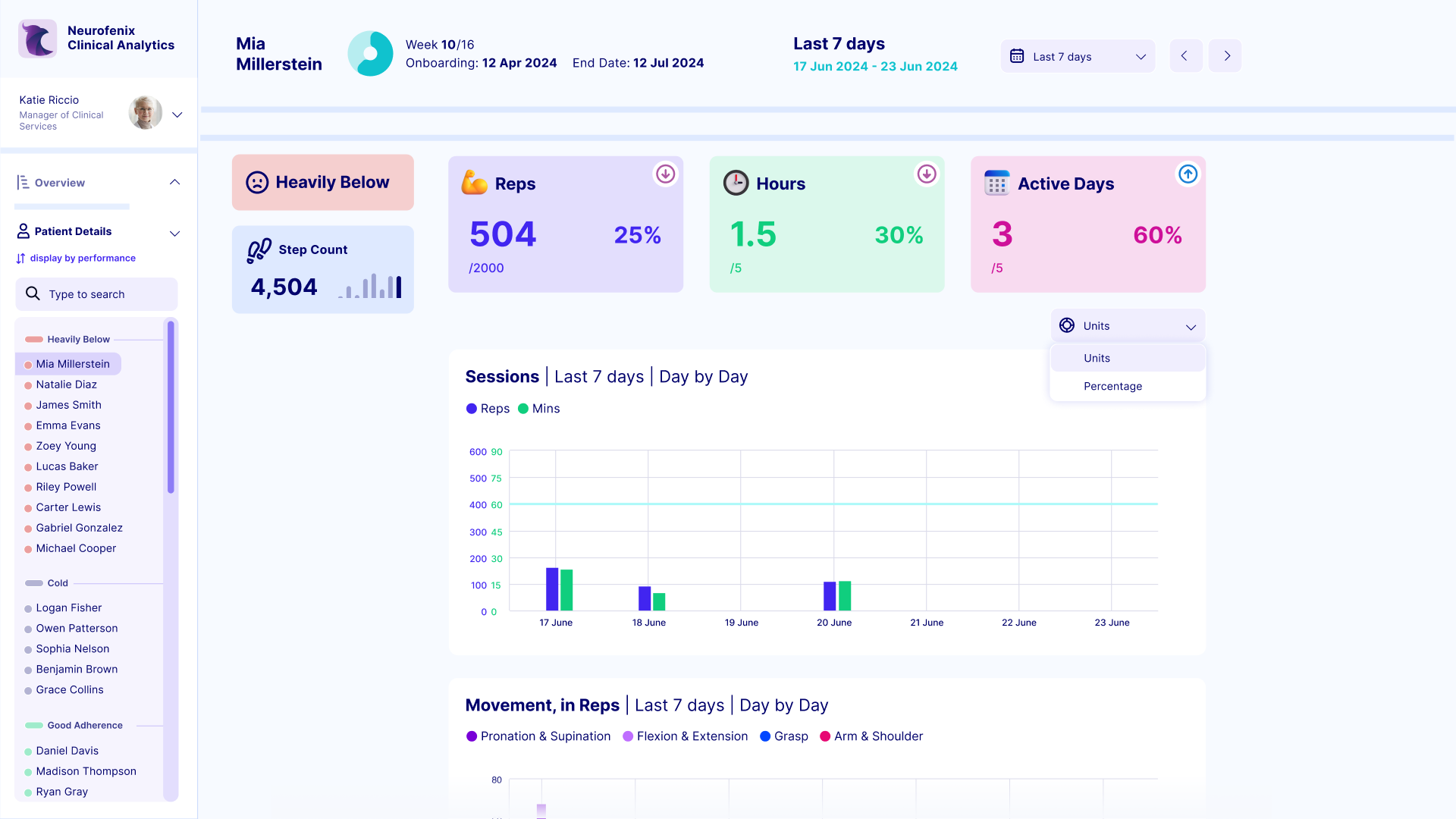Viewport: 1456px width, 819px height.
Task: Click display by performance link
Action: pyautogui.click(x=83, y=259)
